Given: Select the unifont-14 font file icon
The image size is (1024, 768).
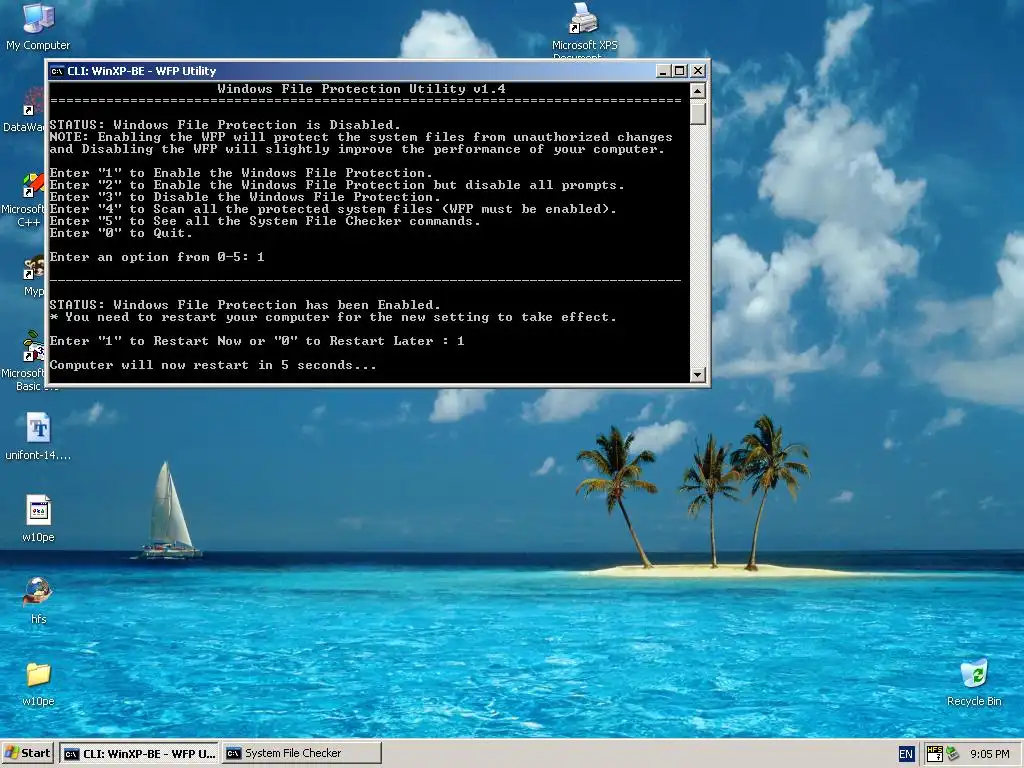Looking at the screenshot, I should [38, 436].
